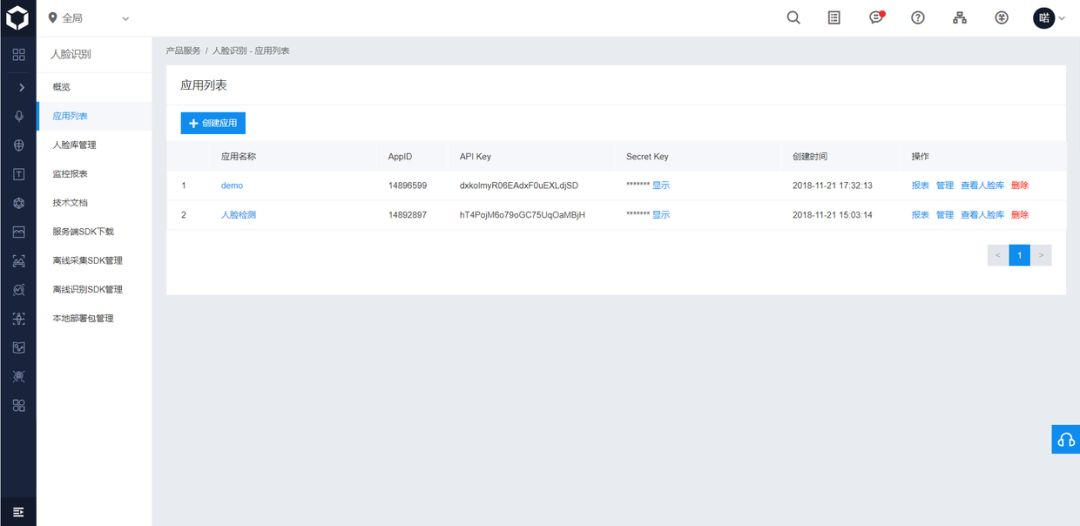Click 查看人脸库 for the demo row
The height and width of the screenshot is (526, 1080).
(982, 186)
